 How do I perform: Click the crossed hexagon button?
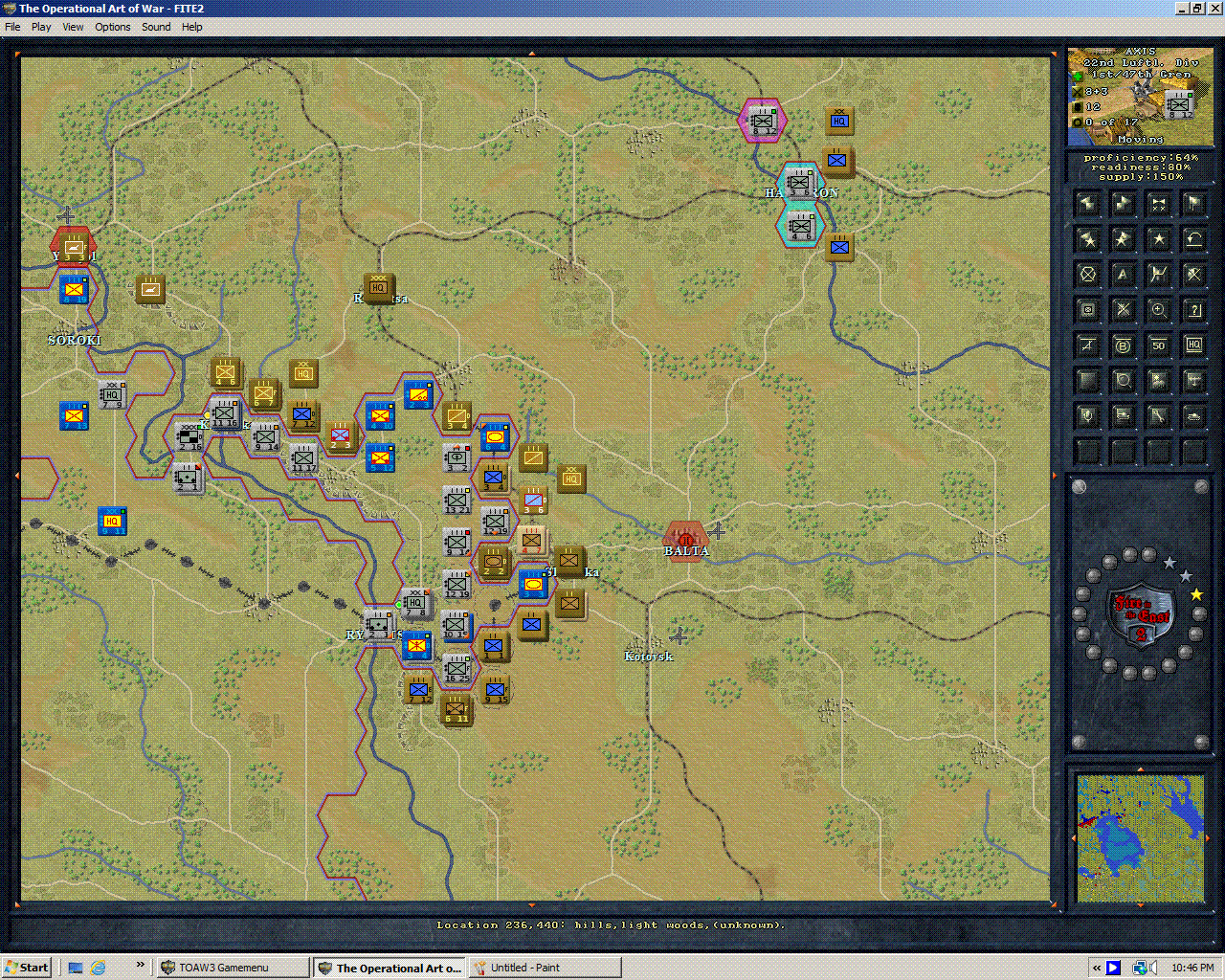(x=1087, y=275)
